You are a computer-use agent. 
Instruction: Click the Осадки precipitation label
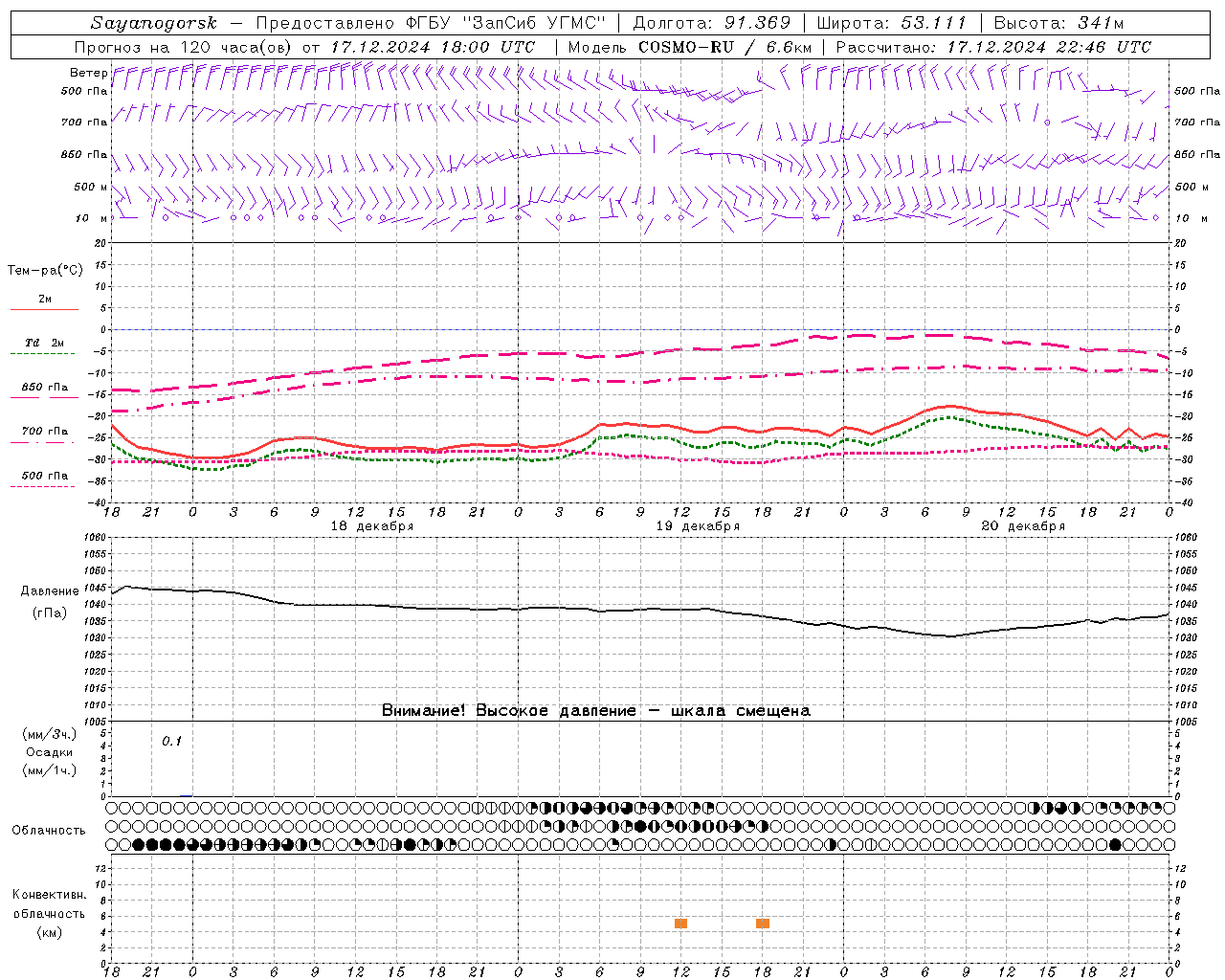(50, 752)
